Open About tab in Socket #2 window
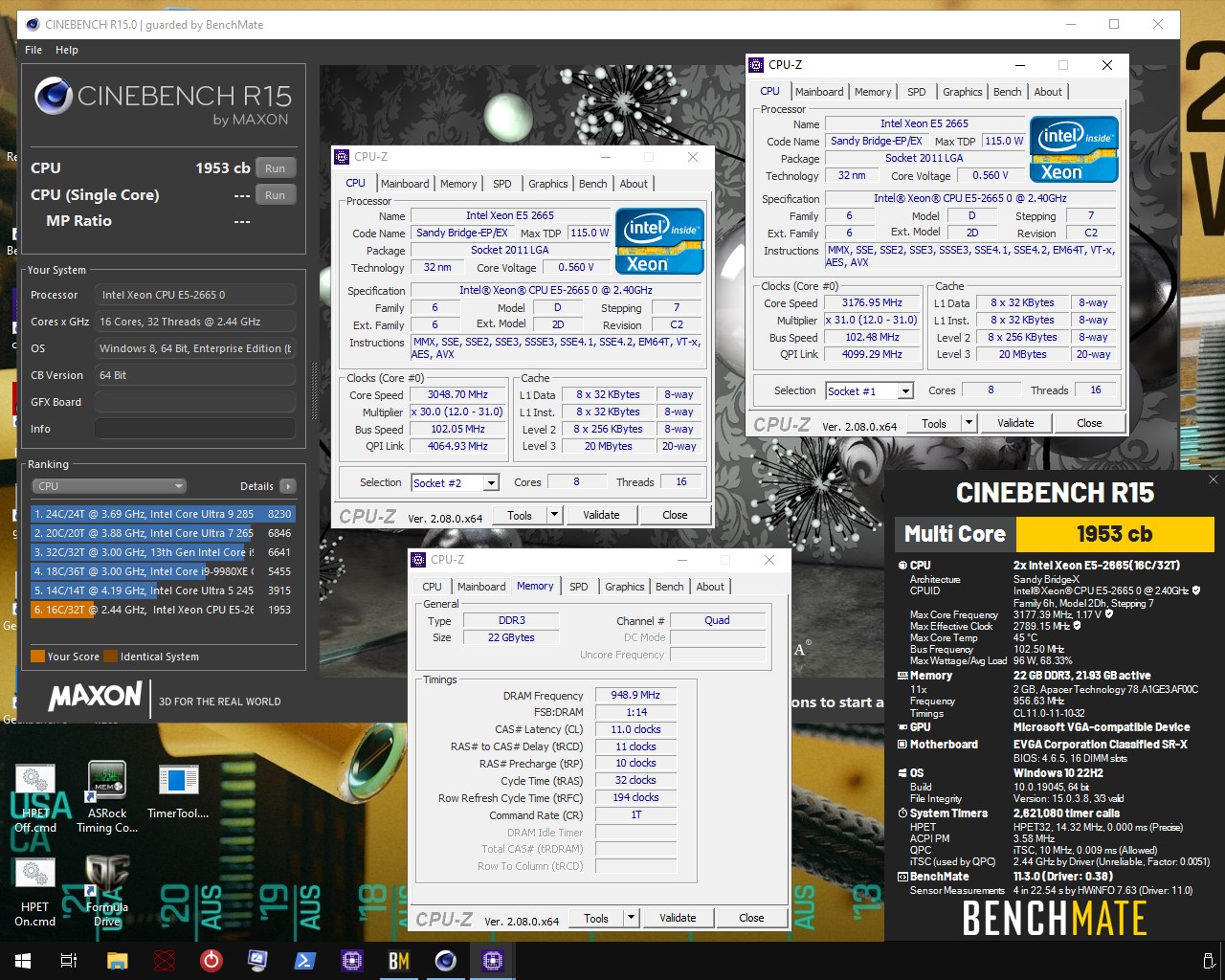The image size is (1225, 980). coord(634,184)
